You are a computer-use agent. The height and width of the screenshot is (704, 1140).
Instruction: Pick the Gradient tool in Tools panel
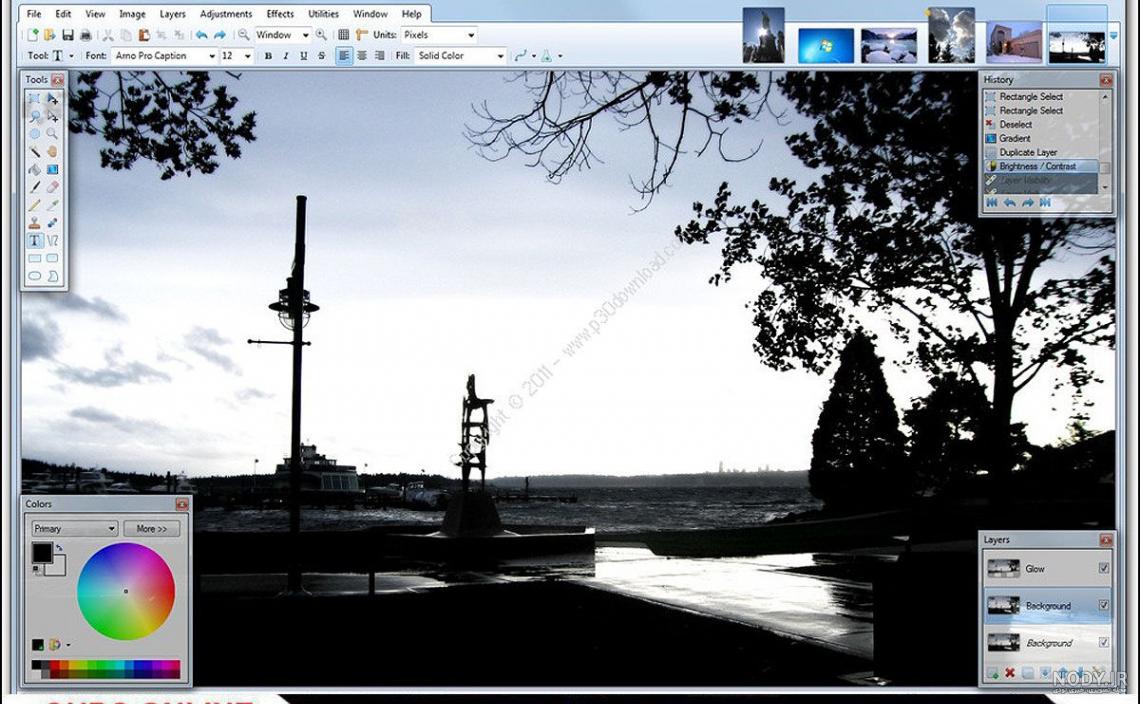(x=52, y=169)
